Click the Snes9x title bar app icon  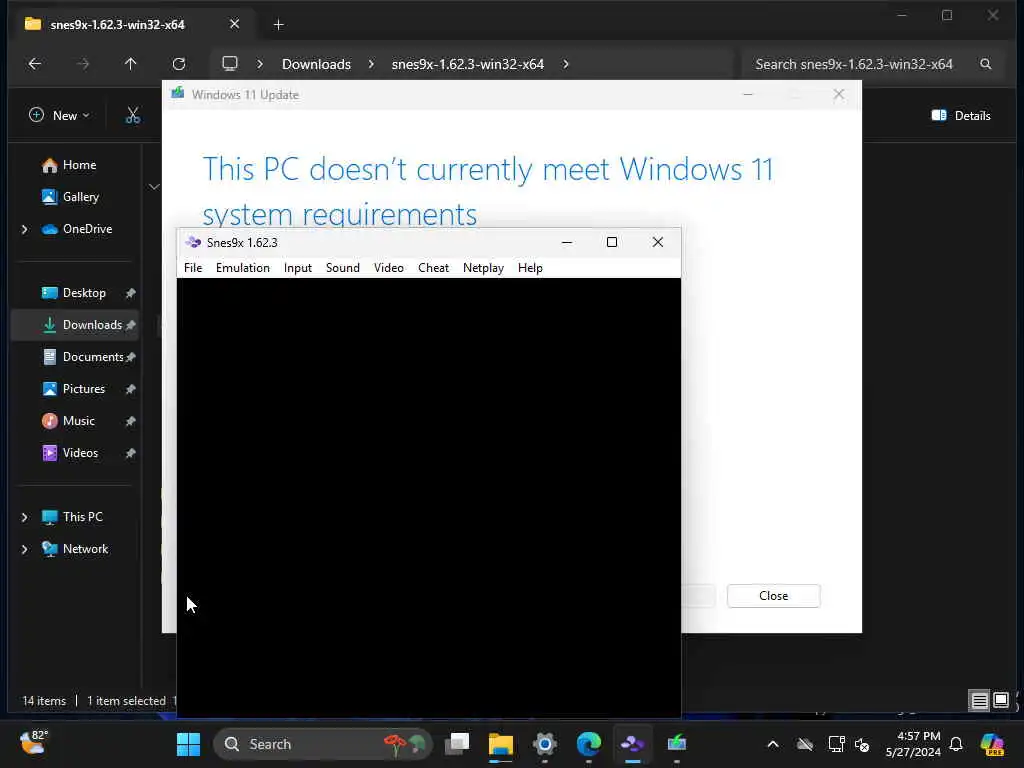(193, 242)
